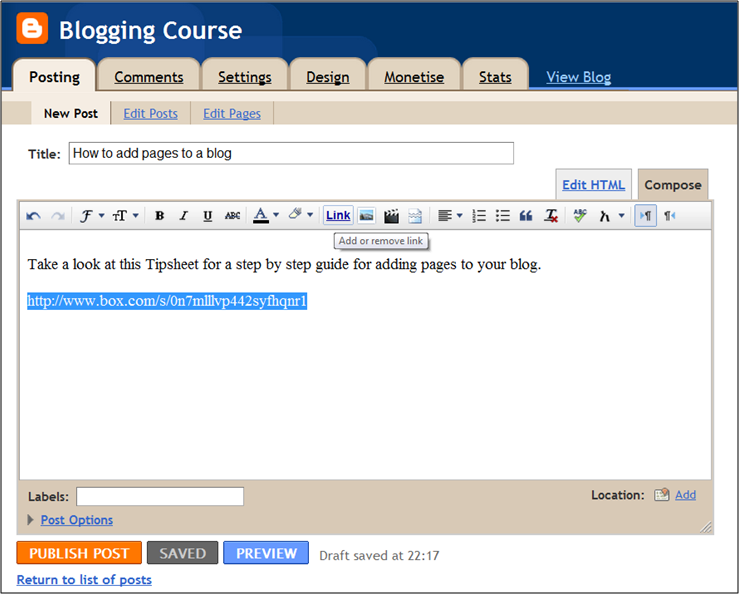
Task: Open the highlight color dropdown arrow
Action: 310,215
